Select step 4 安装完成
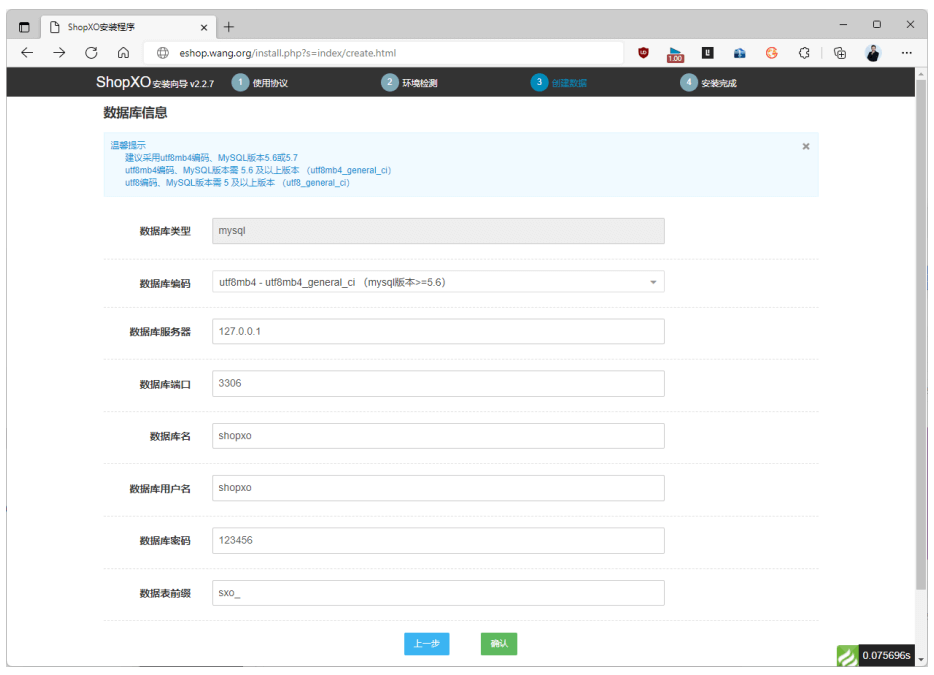Screen dimensions: 934x675 tap(709, 82)
